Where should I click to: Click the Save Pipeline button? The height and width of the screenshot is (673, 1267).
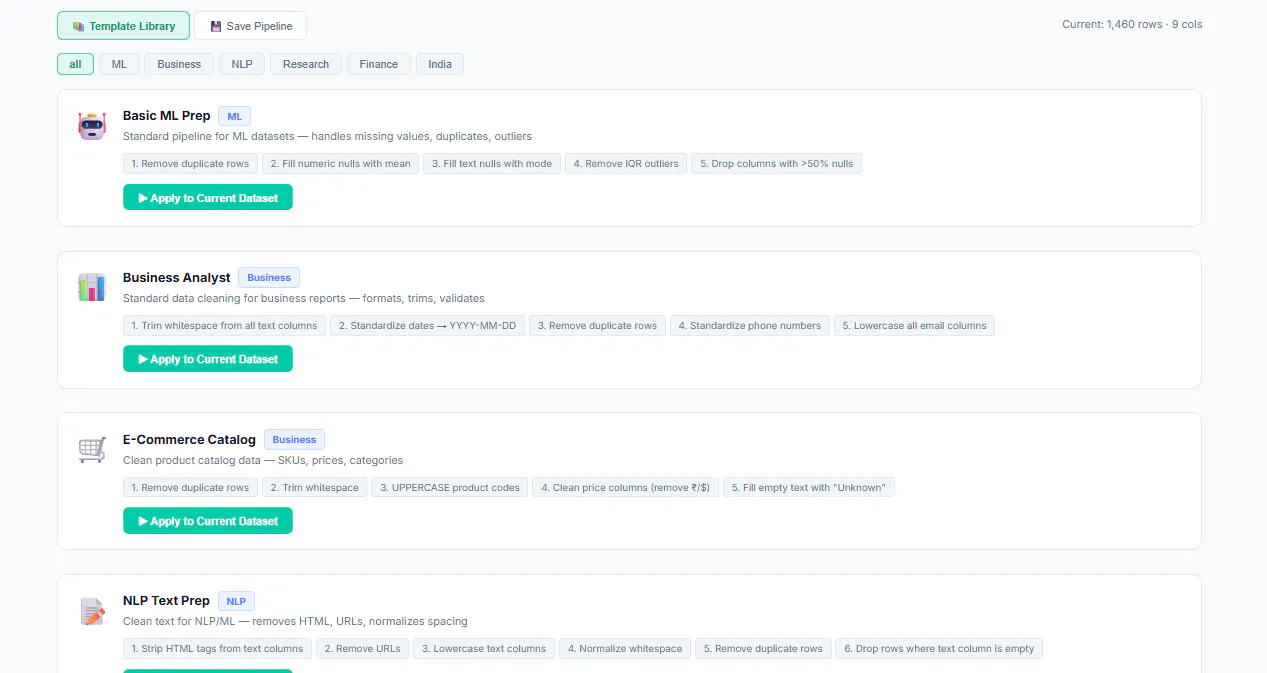(250, 26)
